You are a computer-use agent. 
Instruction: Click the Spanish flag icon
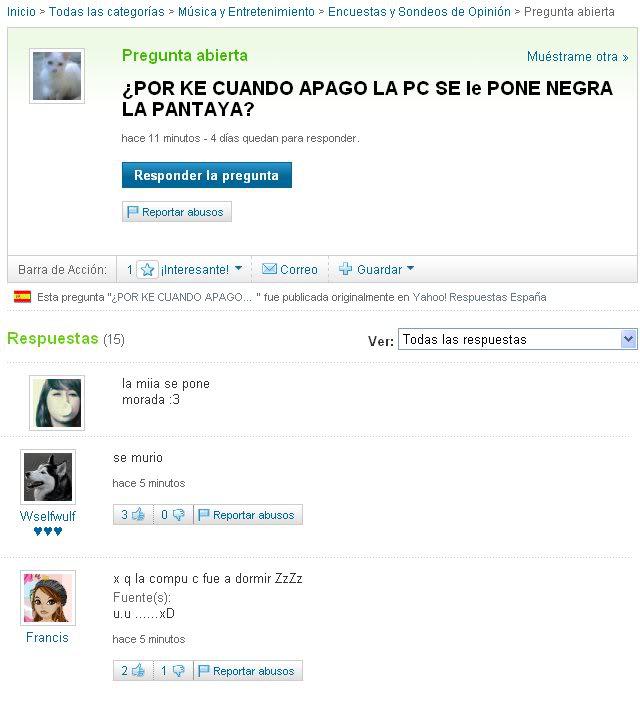(x=22, y=297)
